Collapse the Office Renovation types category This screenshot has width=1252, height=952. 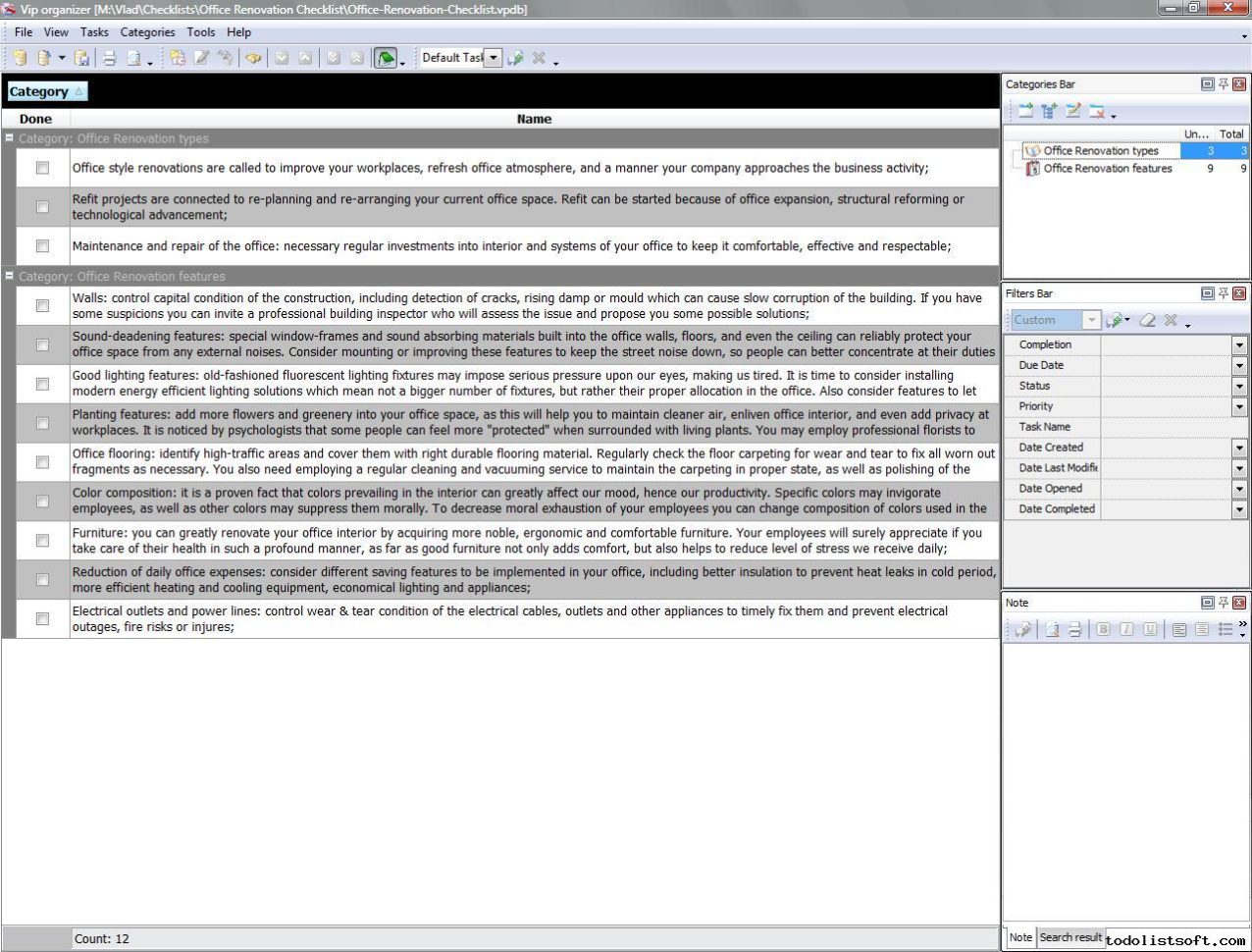click(x=10, y=138)
